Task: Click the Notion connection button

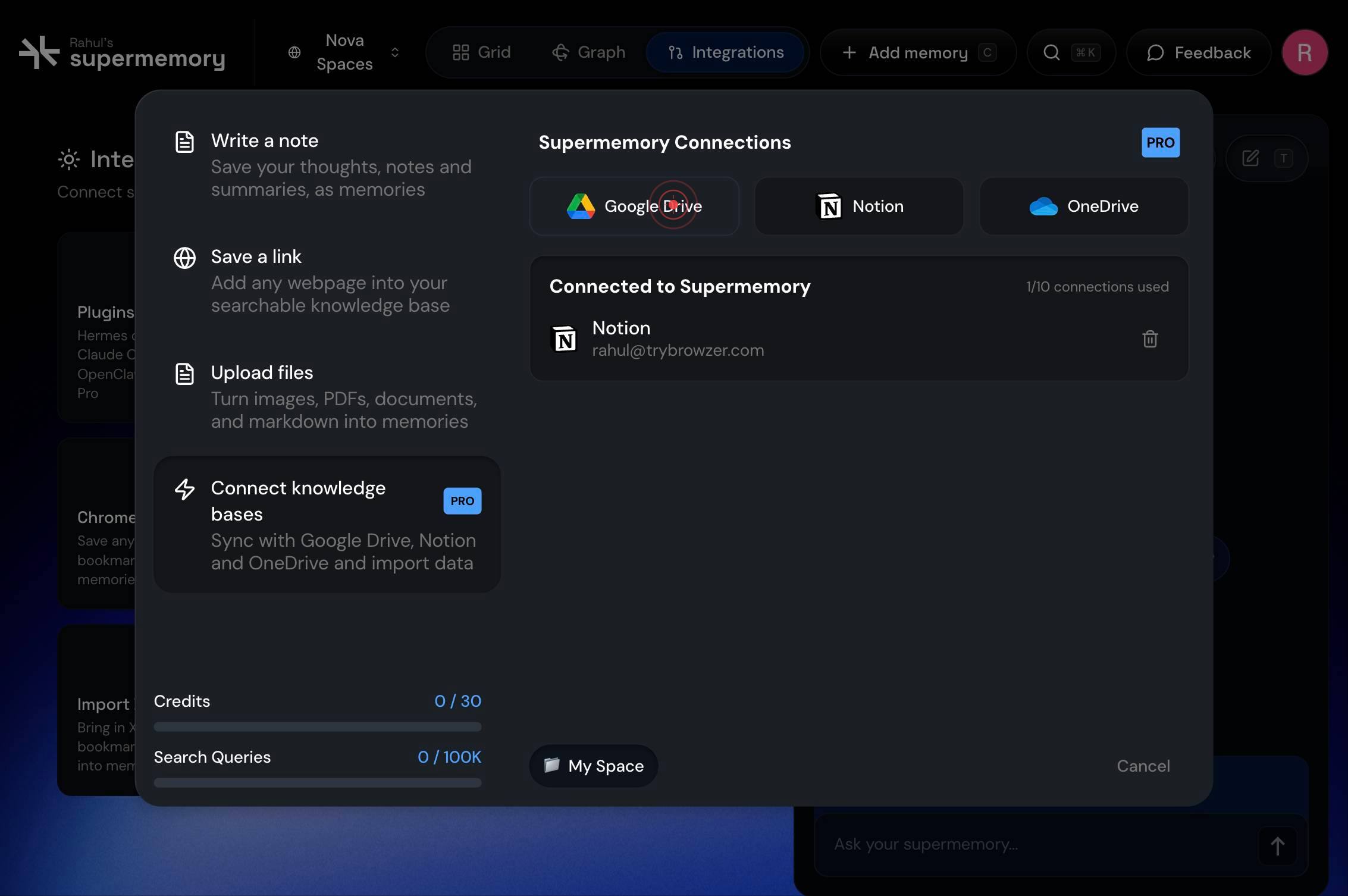Action: point(859,206)
